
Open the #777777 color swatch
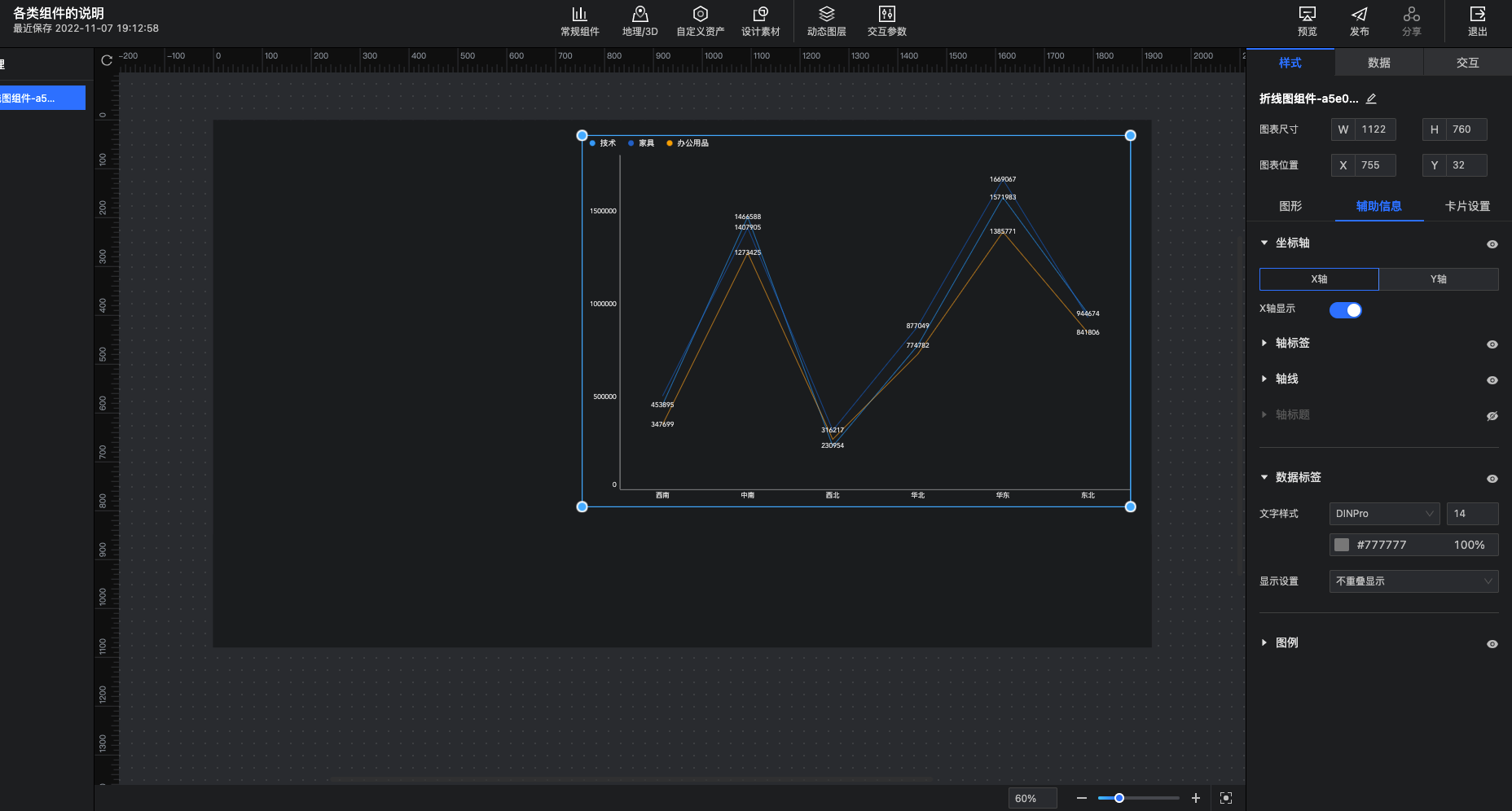[x=1342, y=545]
